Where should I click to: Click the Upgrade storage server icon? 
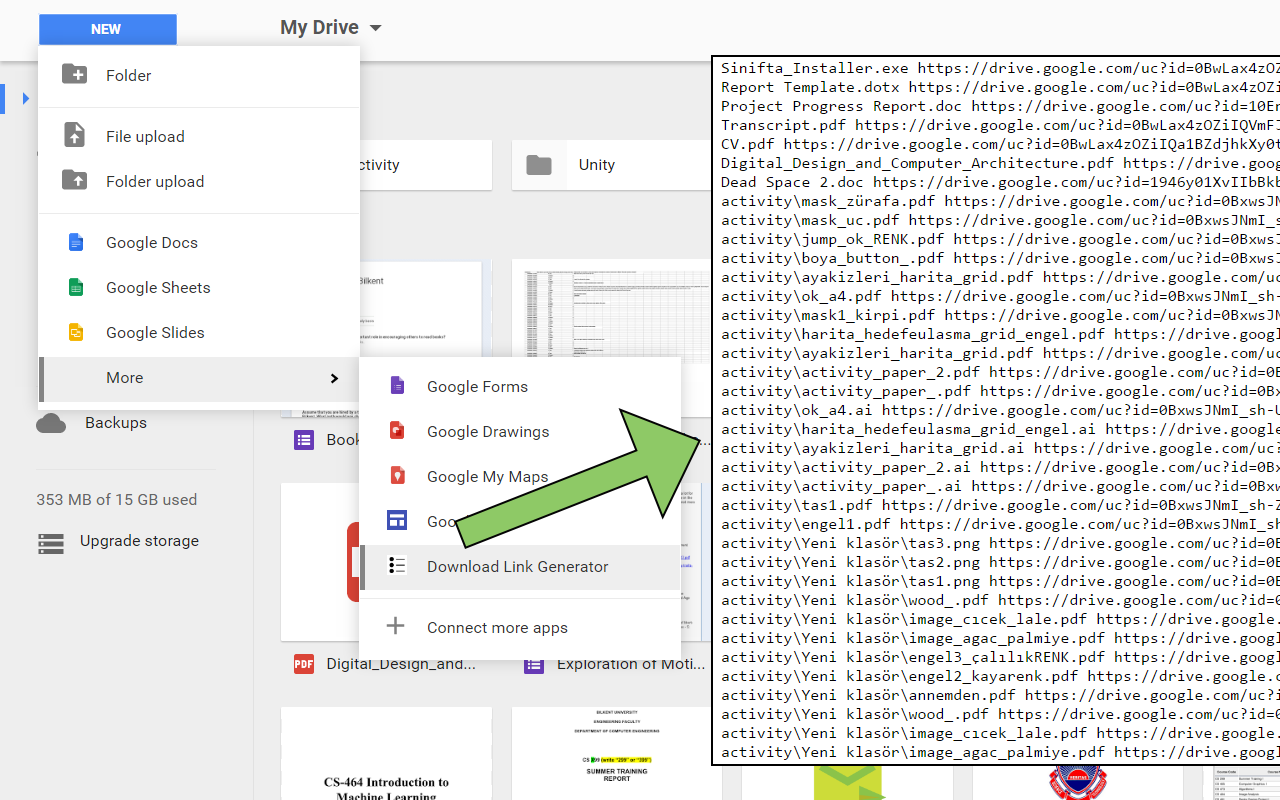(51, 543)
